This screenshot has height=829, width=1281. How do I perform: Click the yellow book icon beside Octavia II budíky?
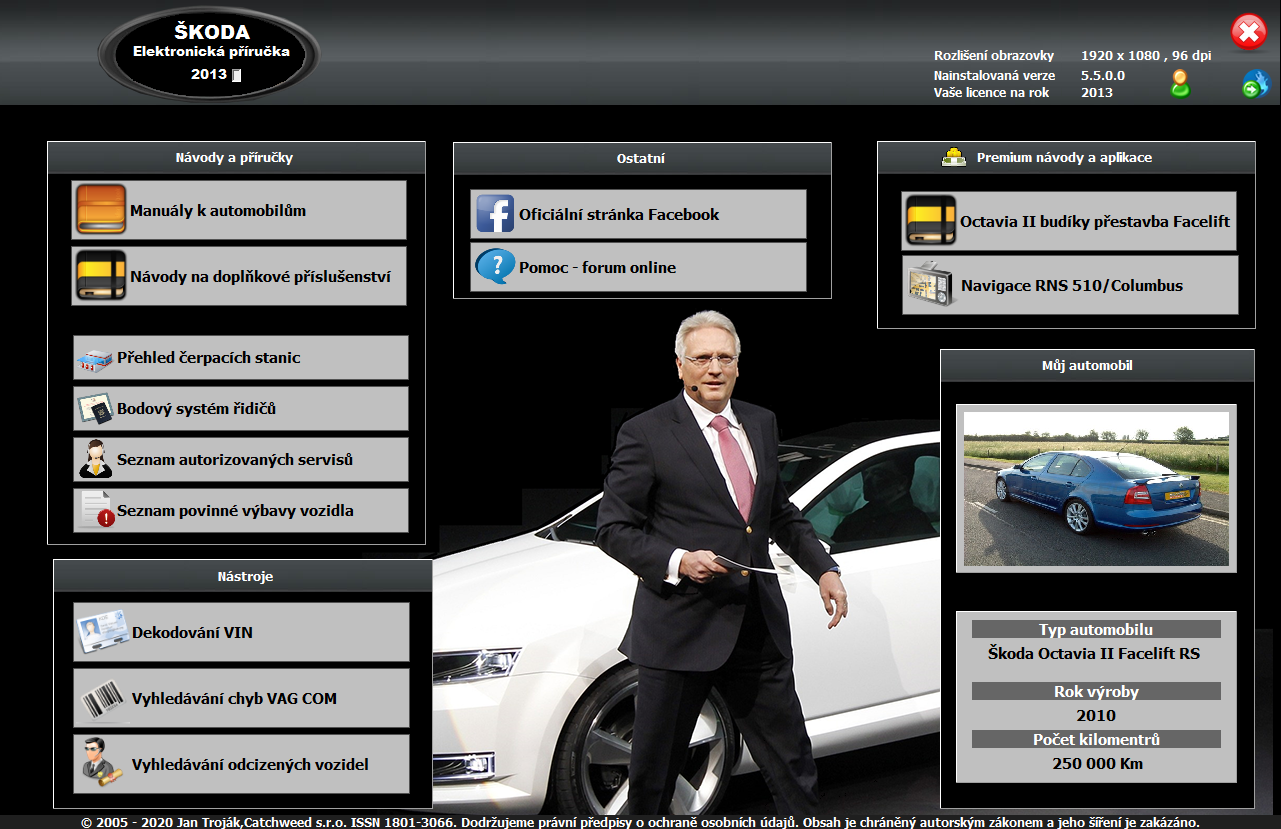point(931,221)
